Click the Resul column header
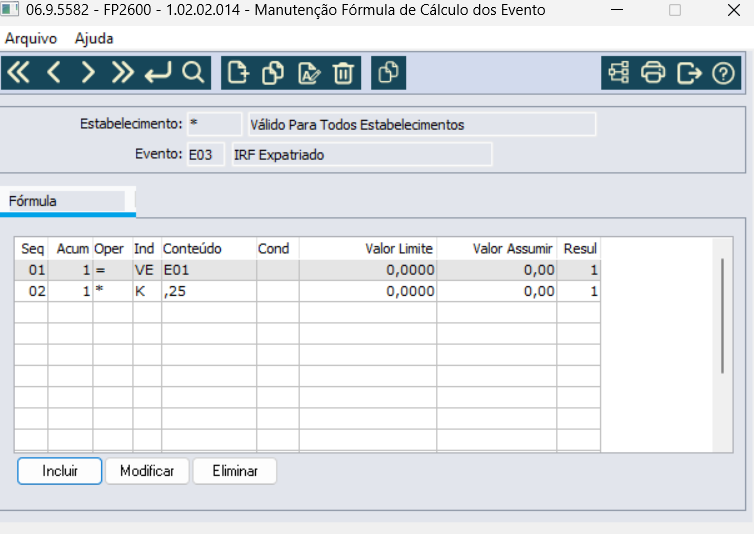The width and height of the screenshot is (754, 534). 579,249
